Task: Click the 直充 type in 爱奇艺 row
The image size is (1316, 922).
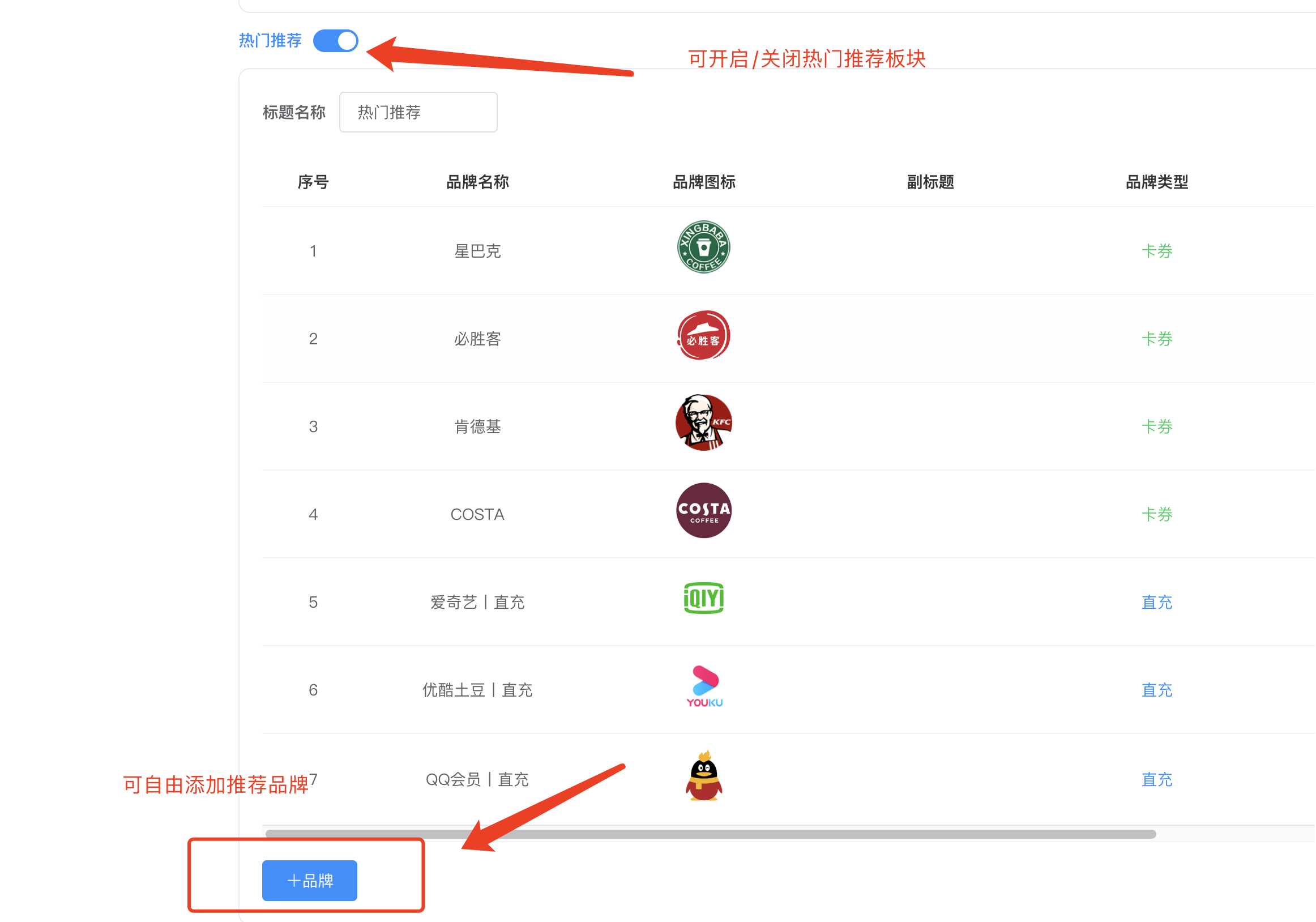Action: pos(1157,602)
